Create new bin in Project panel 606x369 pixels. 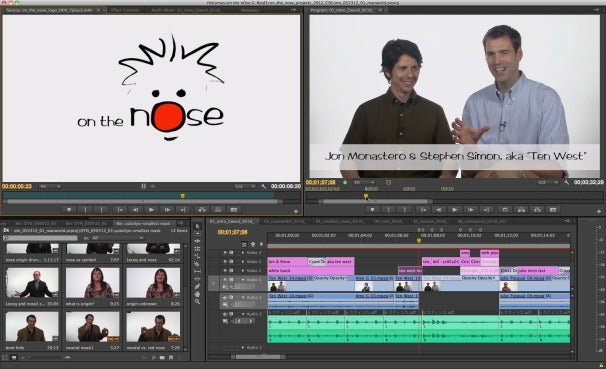tap(162, 358)
